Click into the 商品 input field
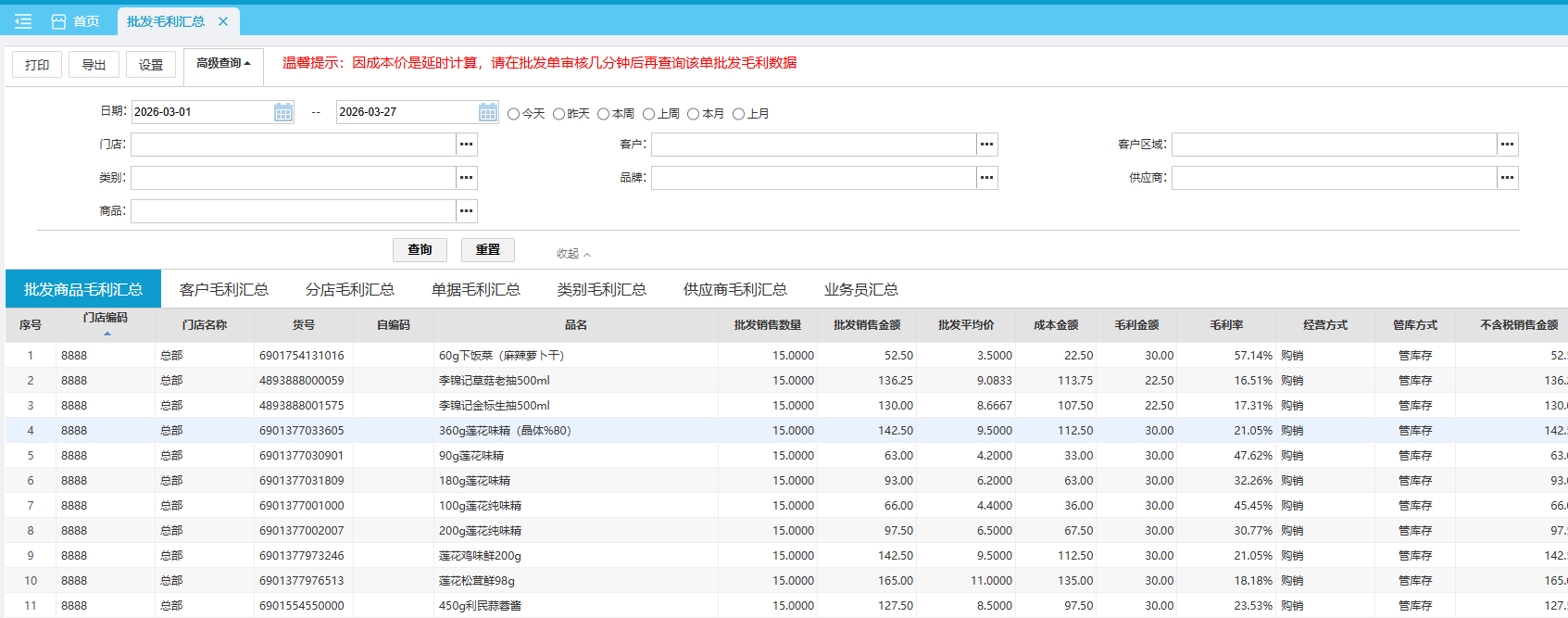The image size is (1568, 618). coord(293,211)
